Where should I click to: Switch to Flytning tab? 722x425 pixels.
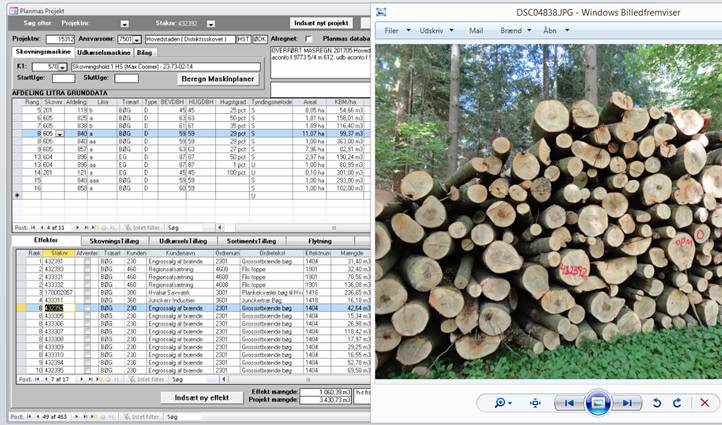320,241
